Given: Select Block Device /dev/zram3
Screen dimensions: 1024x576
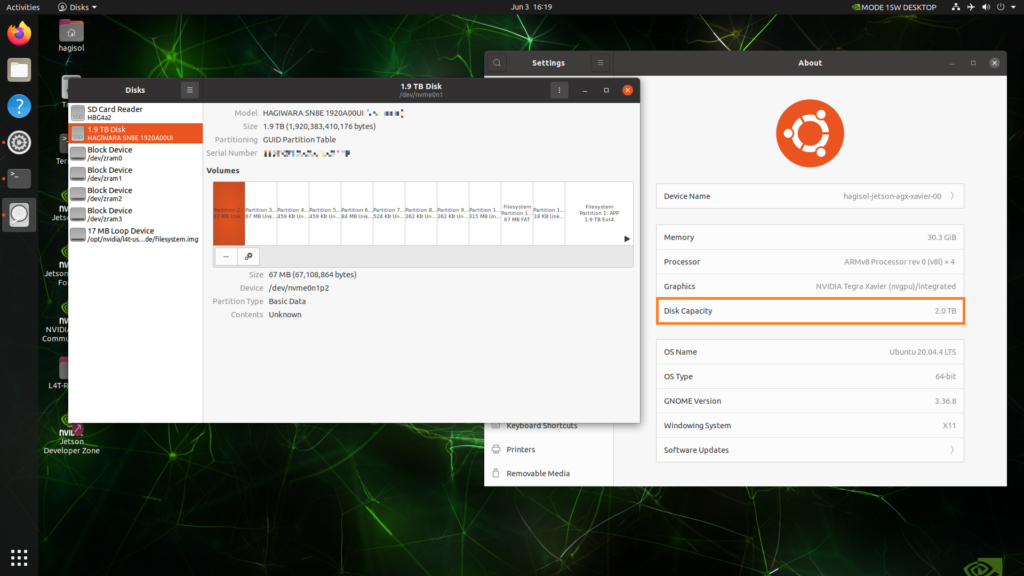Looking at the screenshot, I should [136, 214].
